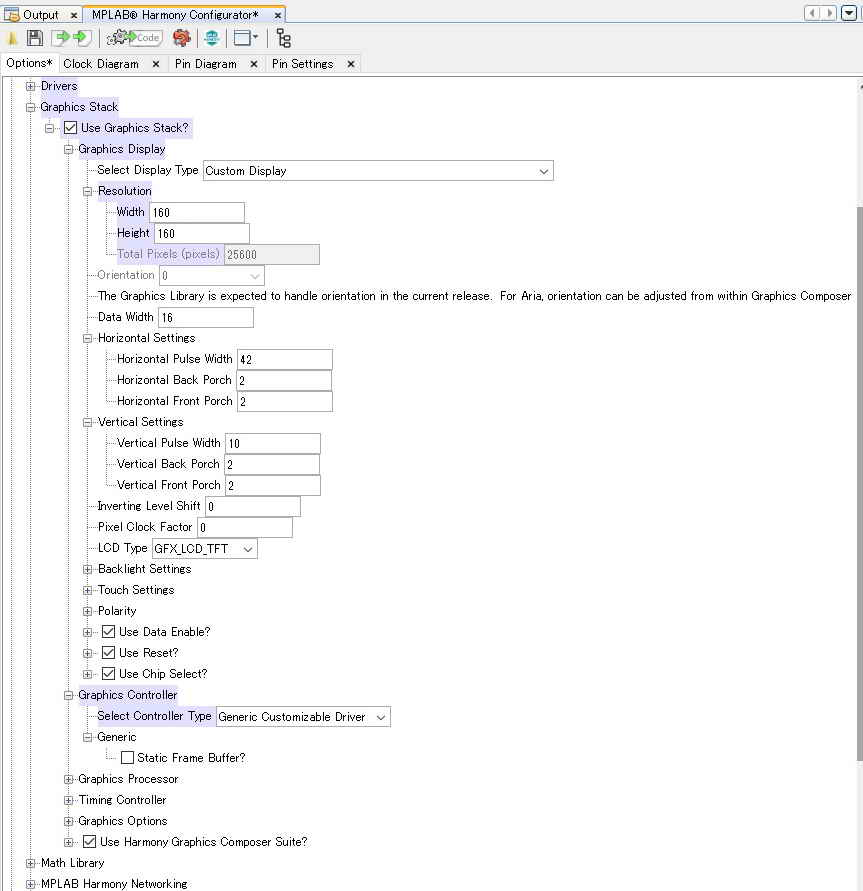The image size is (863, 891).
Task: Click the Vertical Front Porch field
Action: pos(273,486)
